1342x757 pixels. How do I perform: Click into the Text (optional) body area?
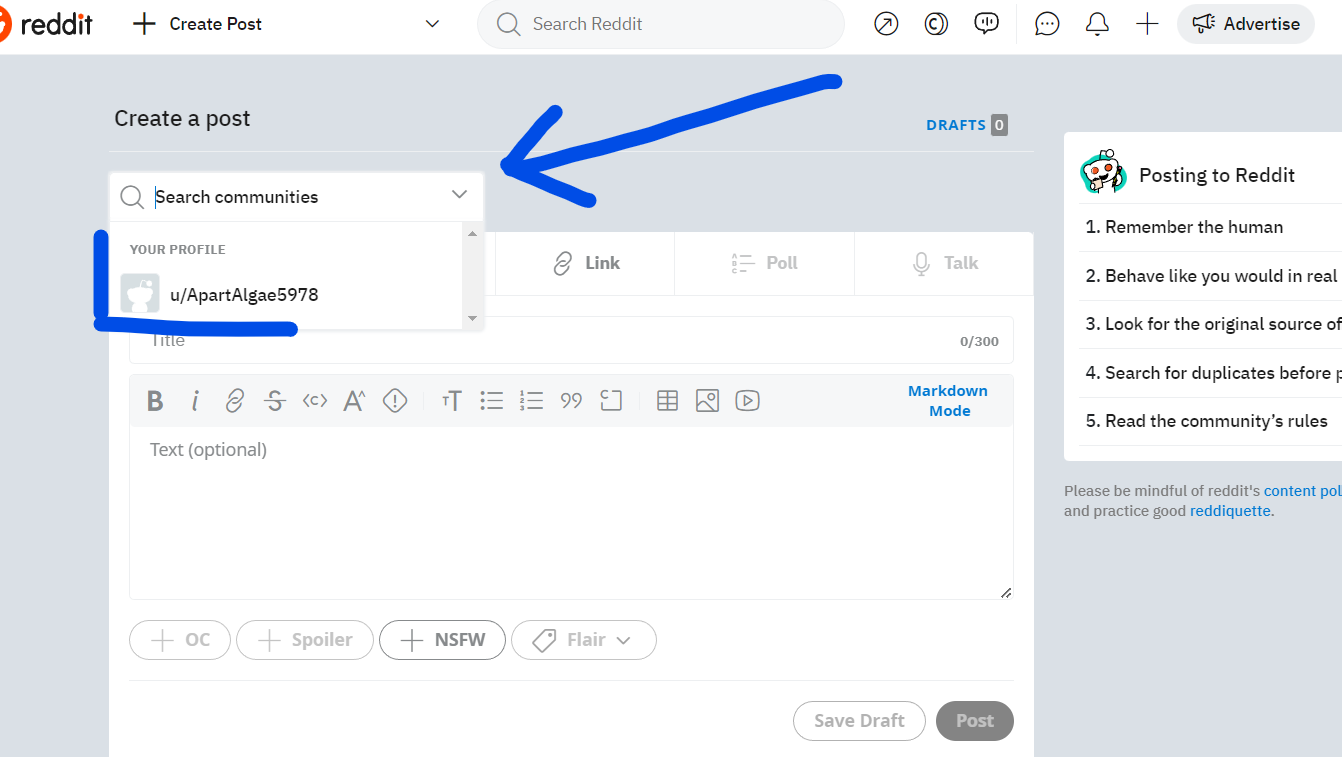pyautogui.click(x=571, y=513)
